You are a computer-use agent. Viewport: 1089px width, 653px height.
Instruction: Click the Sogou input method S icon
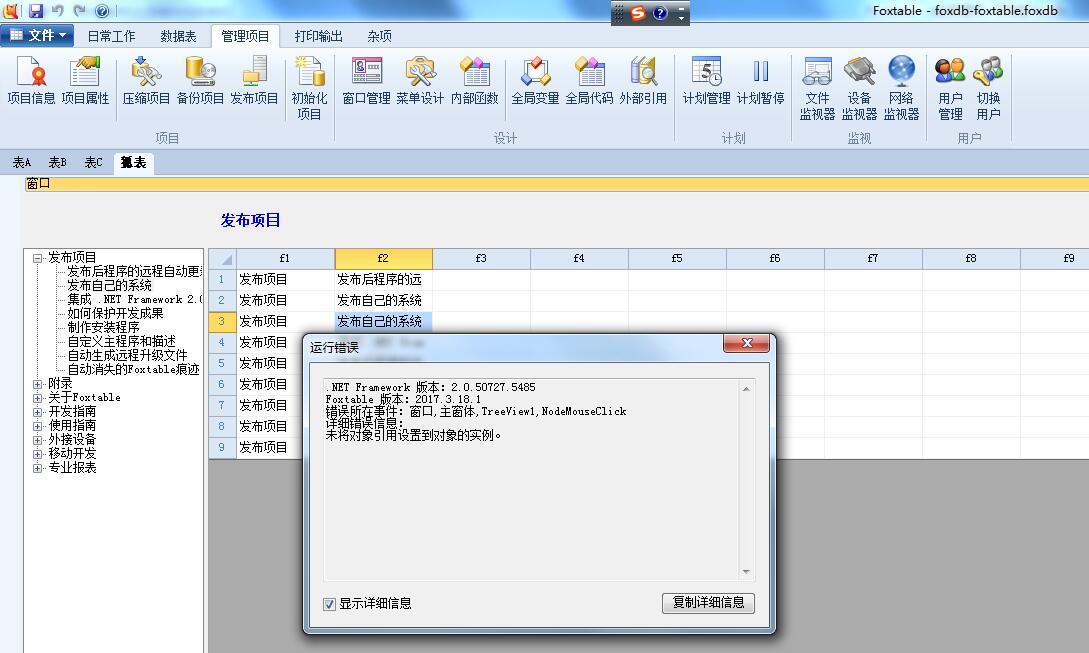point(638,13)
